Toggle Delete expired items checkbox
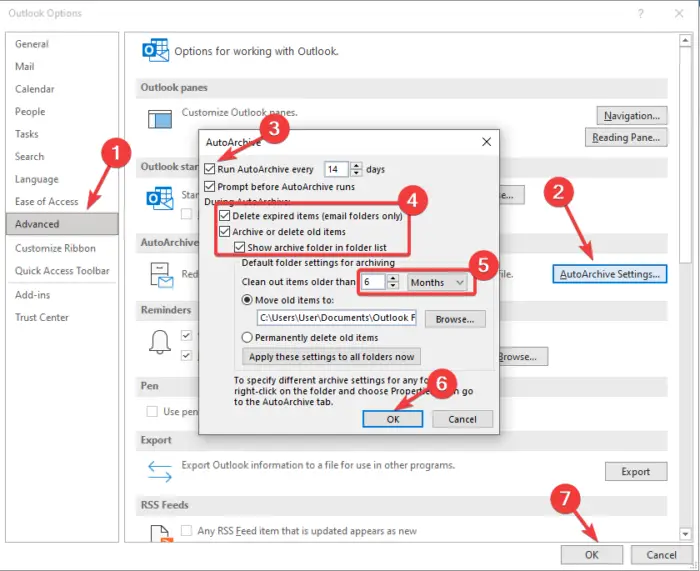 click(225, 216)
